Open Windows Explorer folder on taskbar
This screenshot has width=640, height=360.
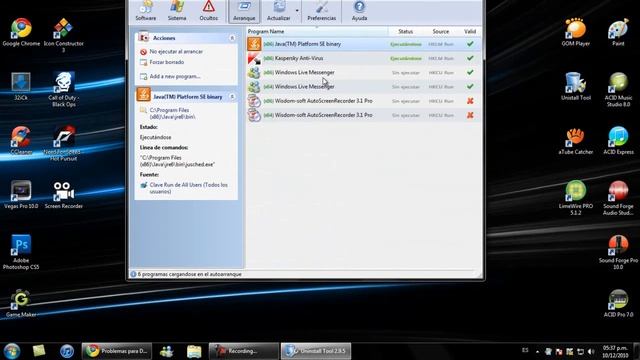coord(194,351)
